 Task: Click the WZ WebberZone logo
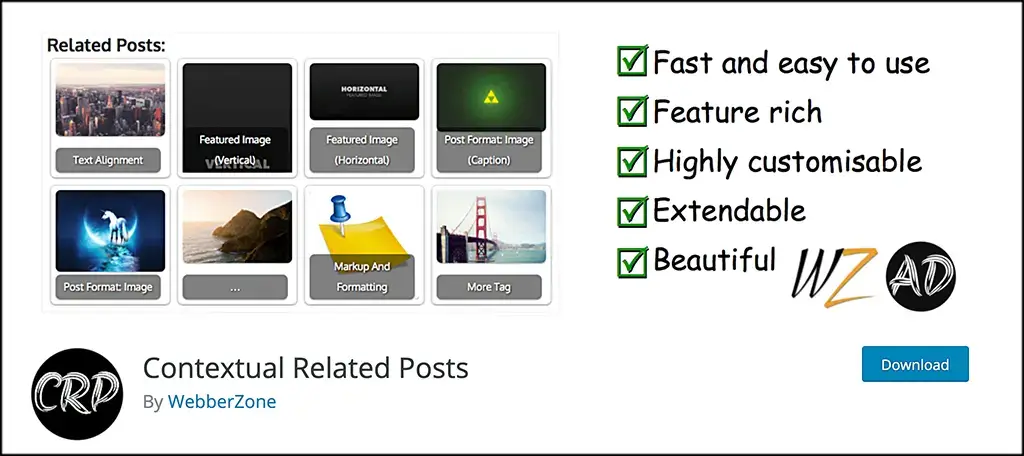(x=833, y=277)
